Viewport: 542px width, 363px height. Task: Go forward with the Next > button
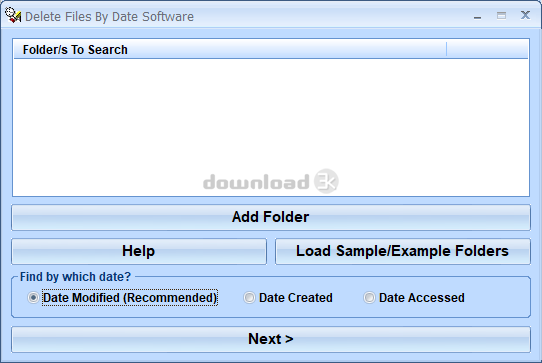click(x=271, y=339)
